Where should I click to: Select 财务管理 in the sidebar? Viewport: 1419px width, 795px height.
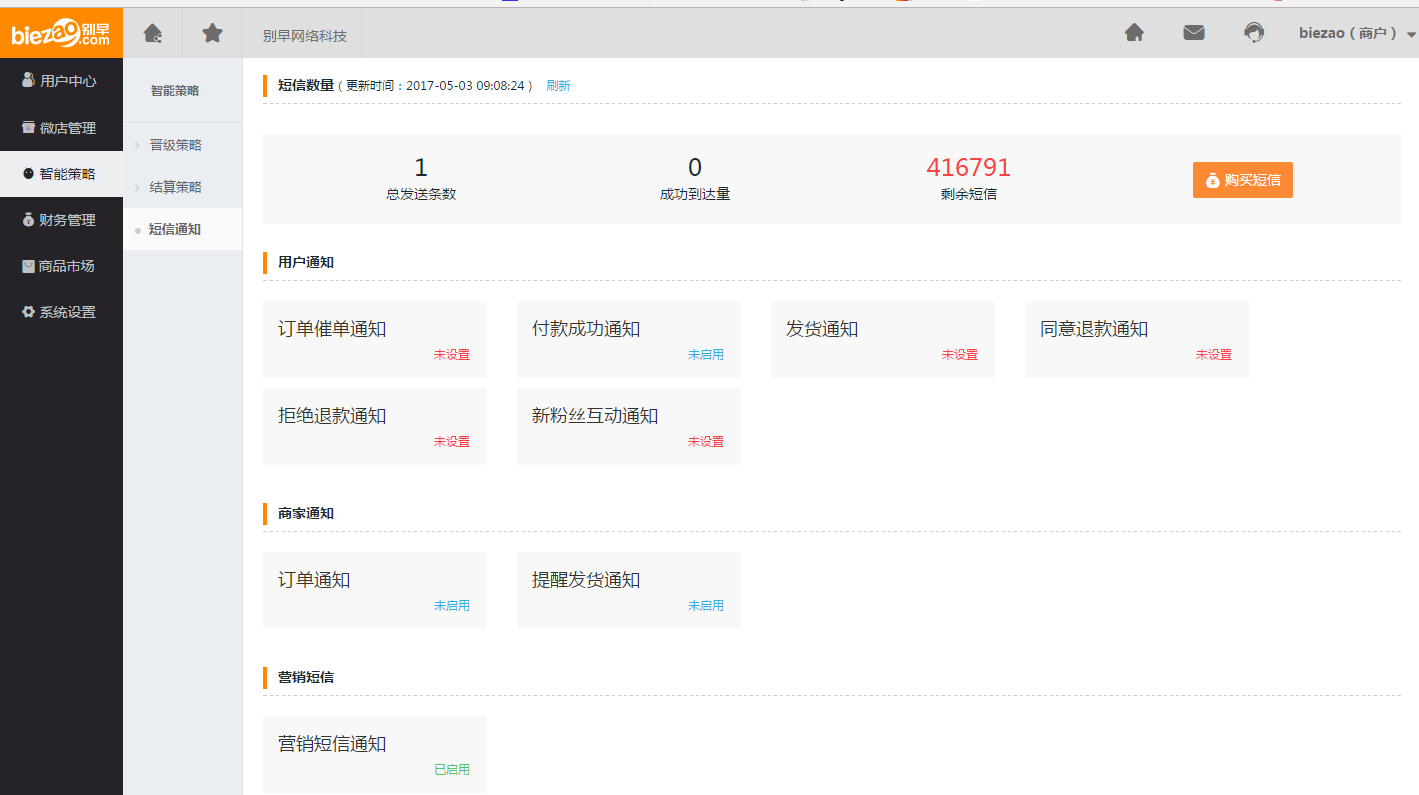coord(61,220)
